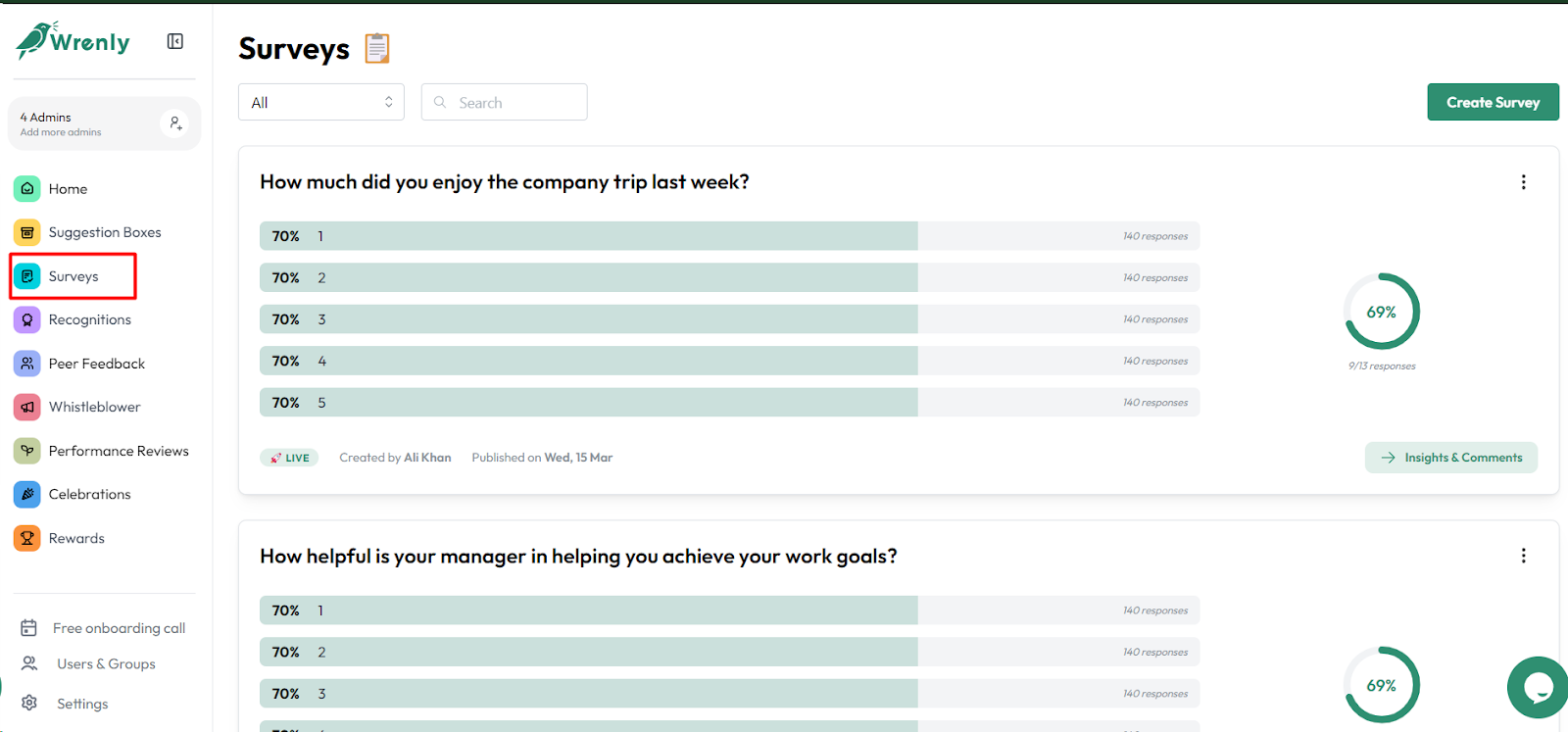Click option 5 bar in trip survey
This screenshot has width=1568, height=732.
729,403
